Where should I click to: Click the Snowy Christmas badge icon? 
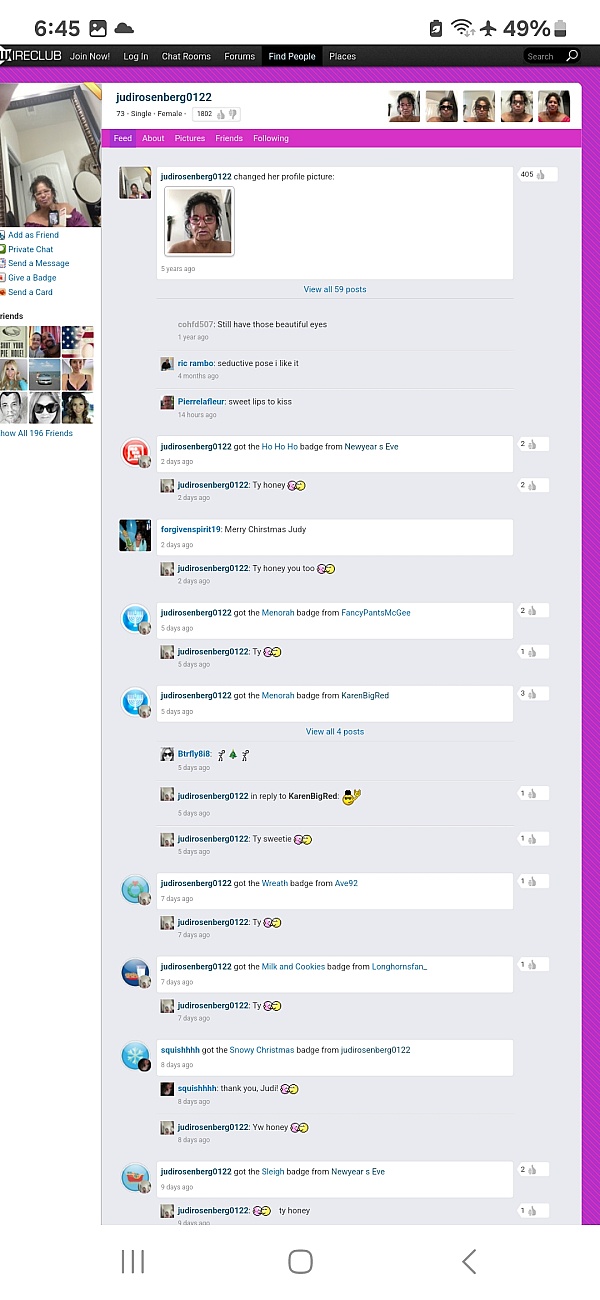[x=135, y=1057]
